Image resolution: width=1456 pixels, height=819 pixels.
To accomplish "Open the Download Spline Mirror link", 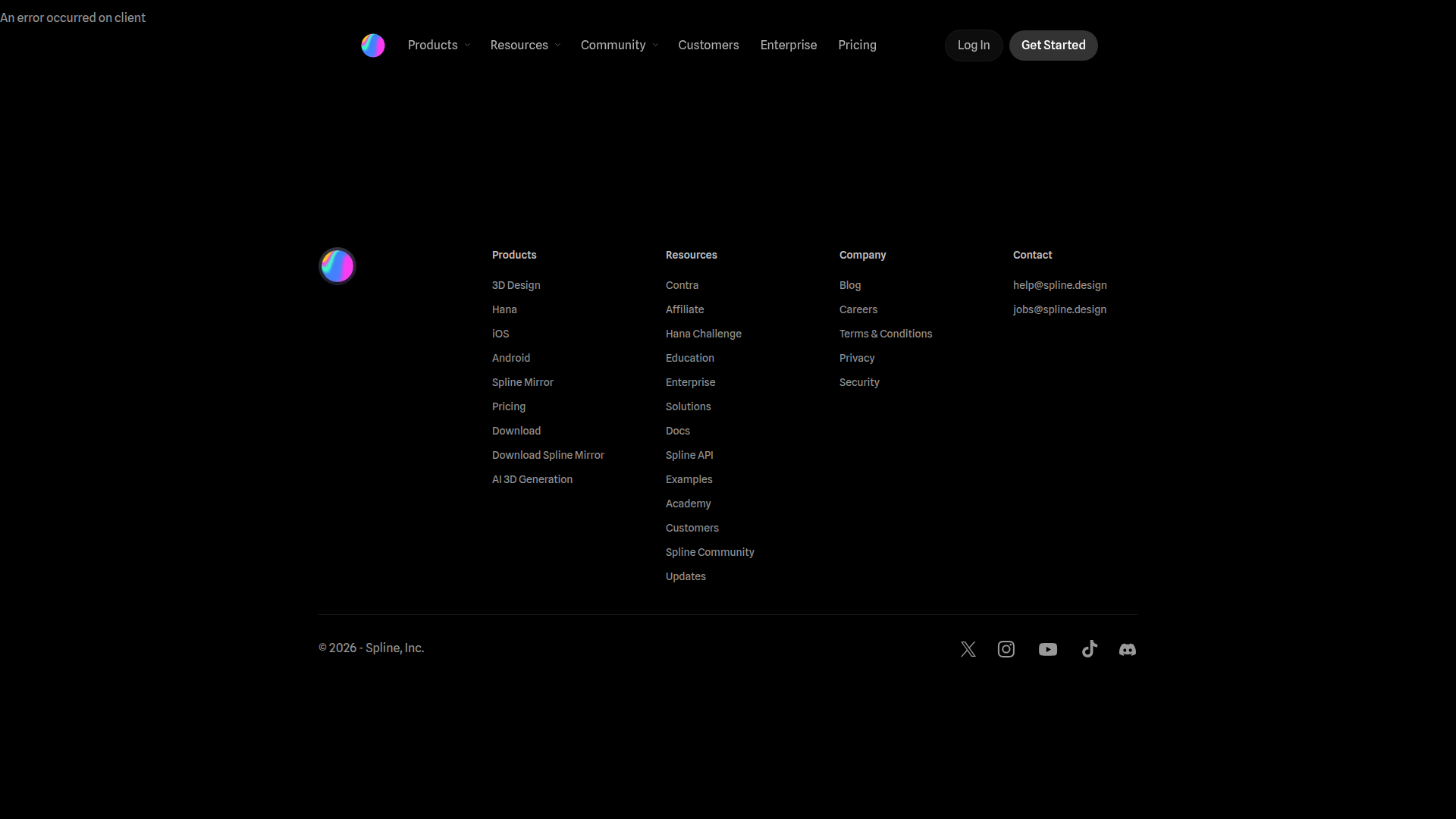I will 548,455.
